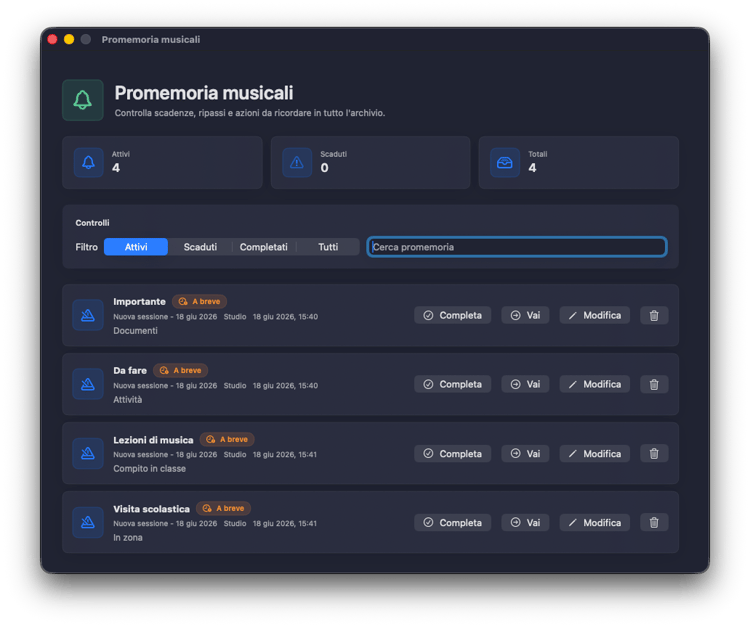
Task: Click the warning triangle icon in Scaduti card
Action: 297,163
